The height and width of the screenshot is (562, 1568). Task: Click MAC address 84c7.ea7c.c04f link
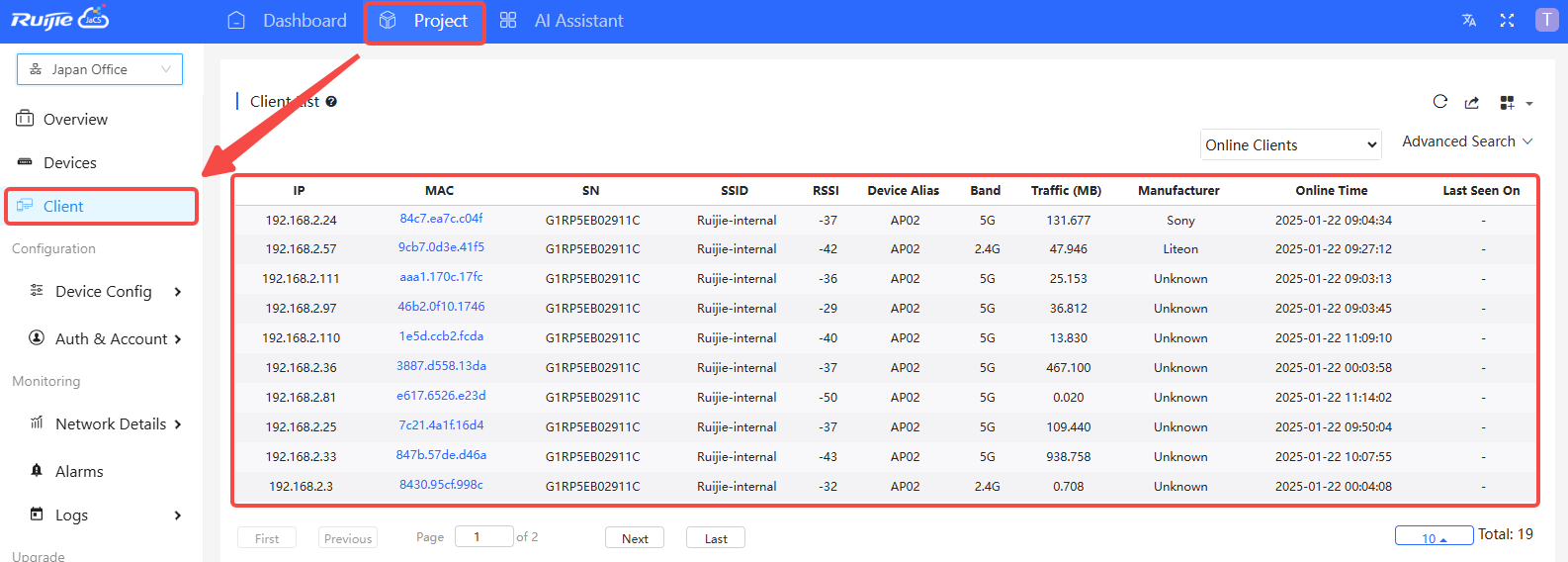pyautogui.click(x=441, y=219)
